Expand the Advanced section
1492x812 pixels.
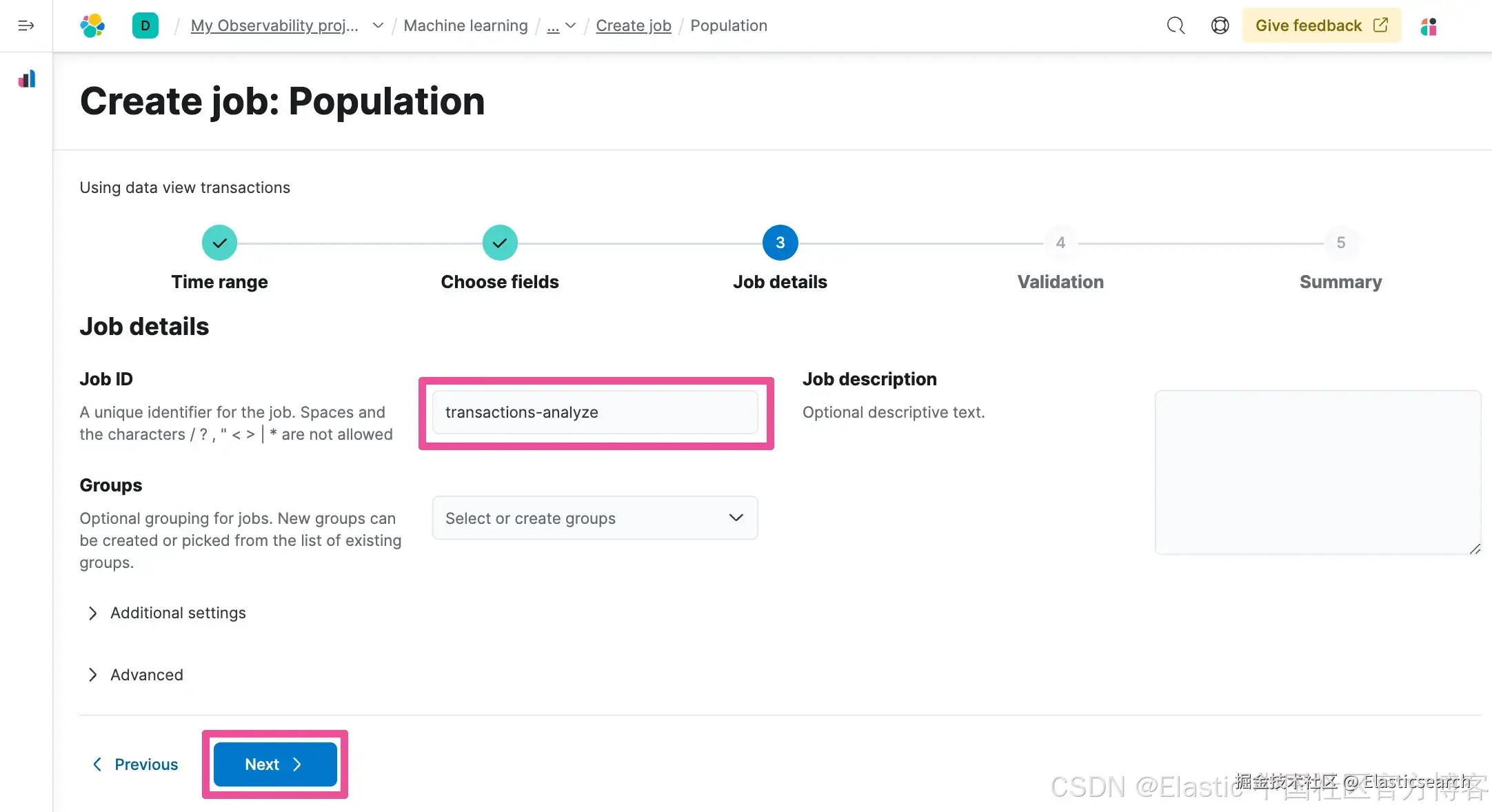146,675
